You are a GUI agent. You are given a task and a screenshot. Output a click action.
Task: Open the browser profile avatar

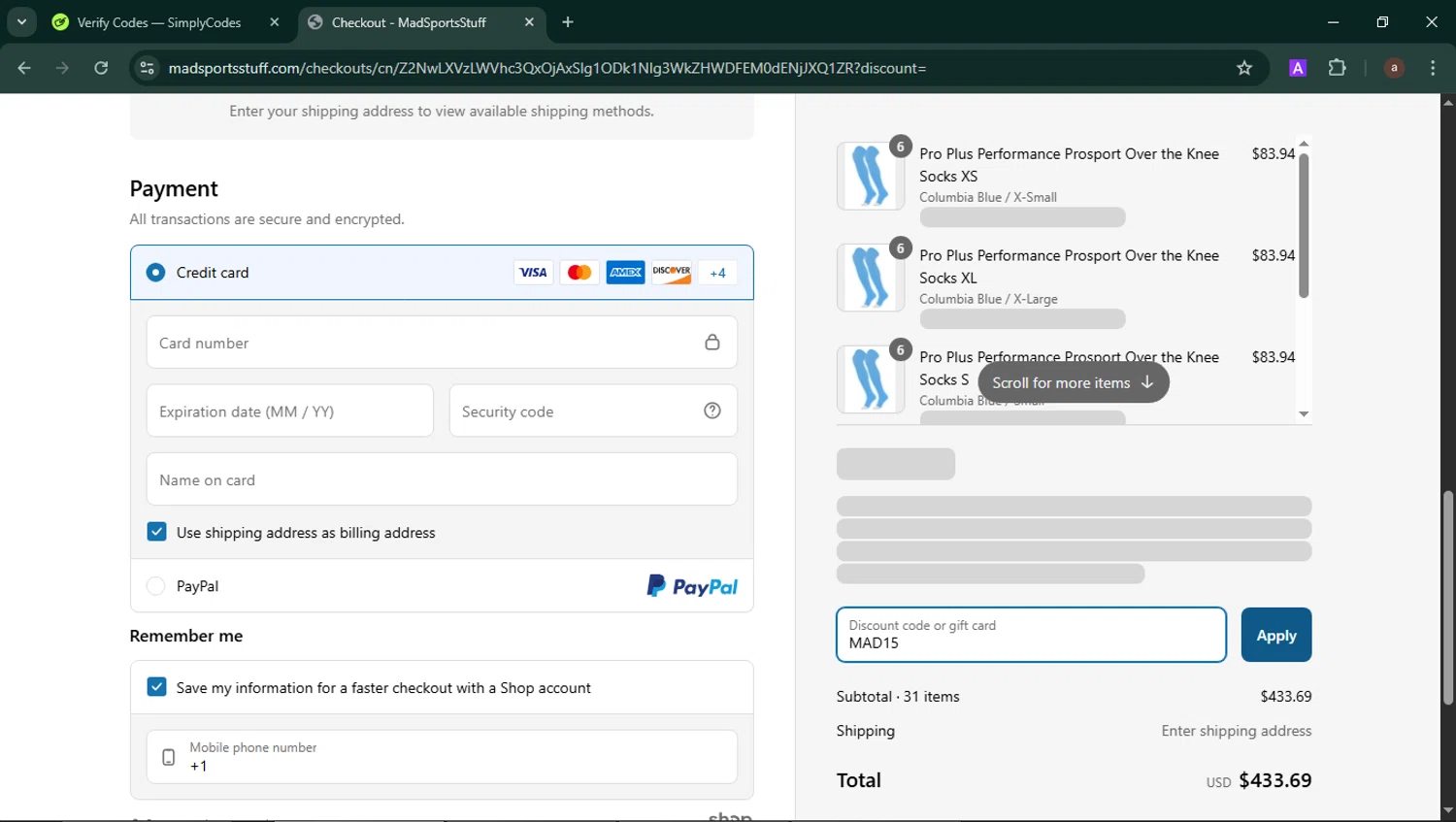point(1394,68)
